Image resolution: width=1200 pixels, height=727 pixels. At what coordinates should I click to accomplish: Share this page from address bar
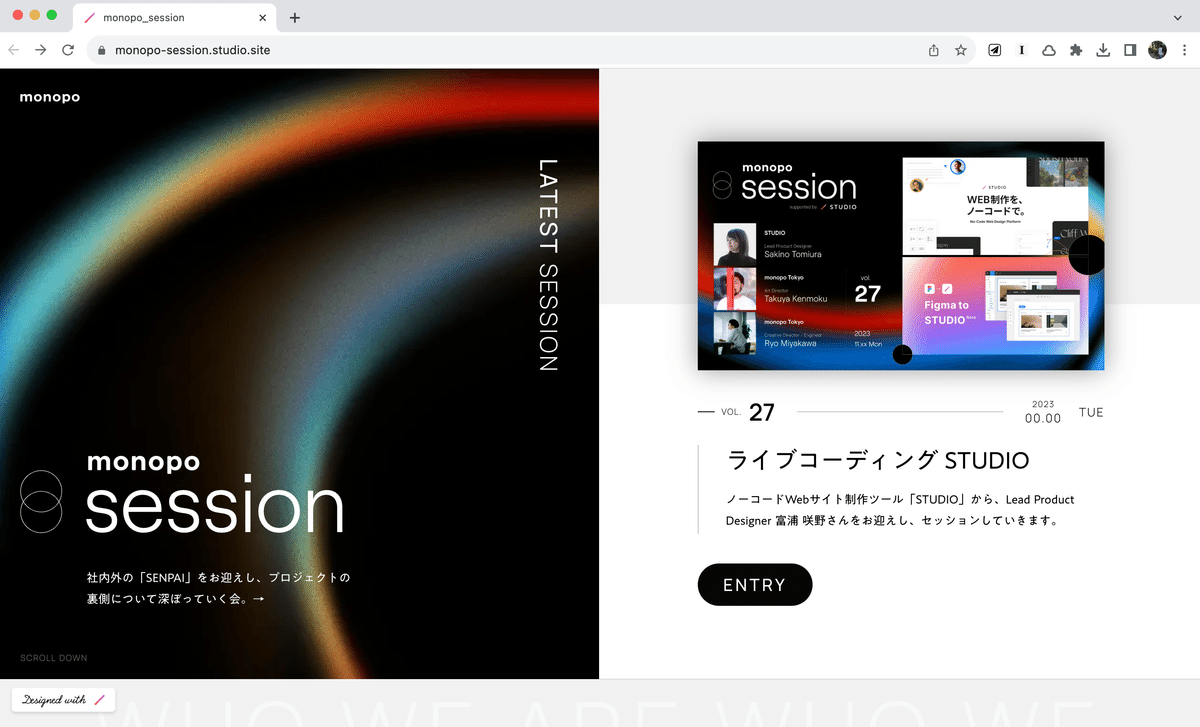point(934,50)
